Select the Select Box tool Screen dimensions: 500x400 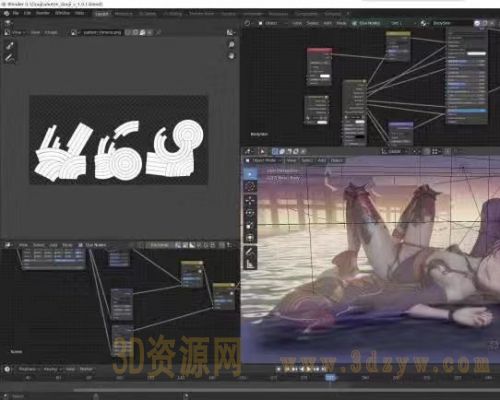(250, 174)
